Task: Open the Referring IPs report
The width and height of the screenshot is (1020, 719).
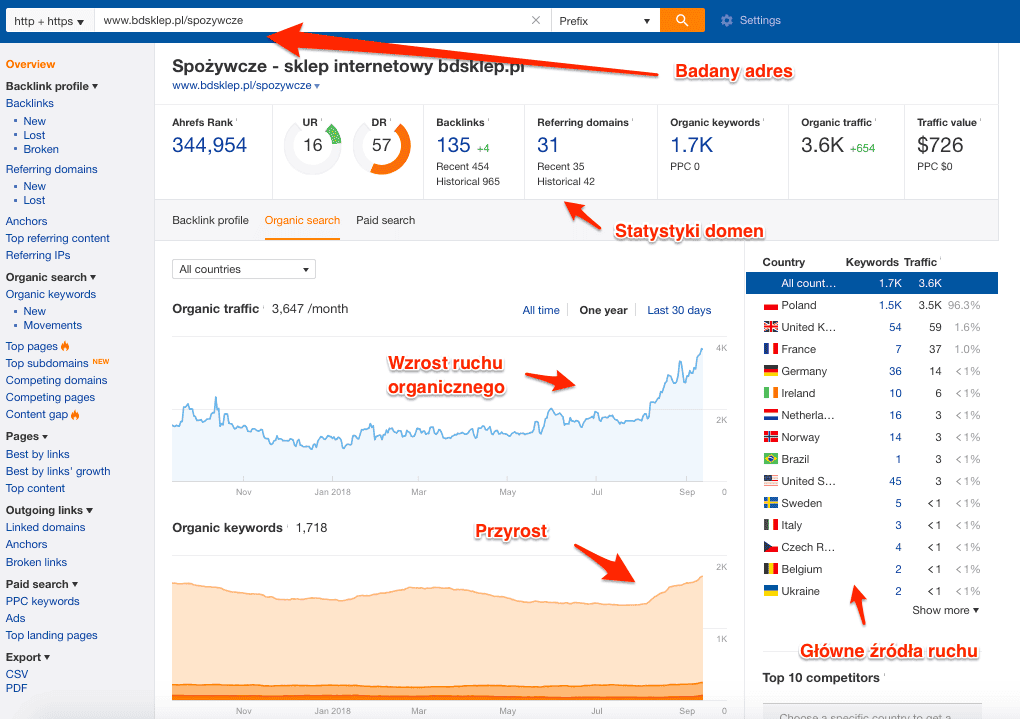Action: (x=38, y=255)
